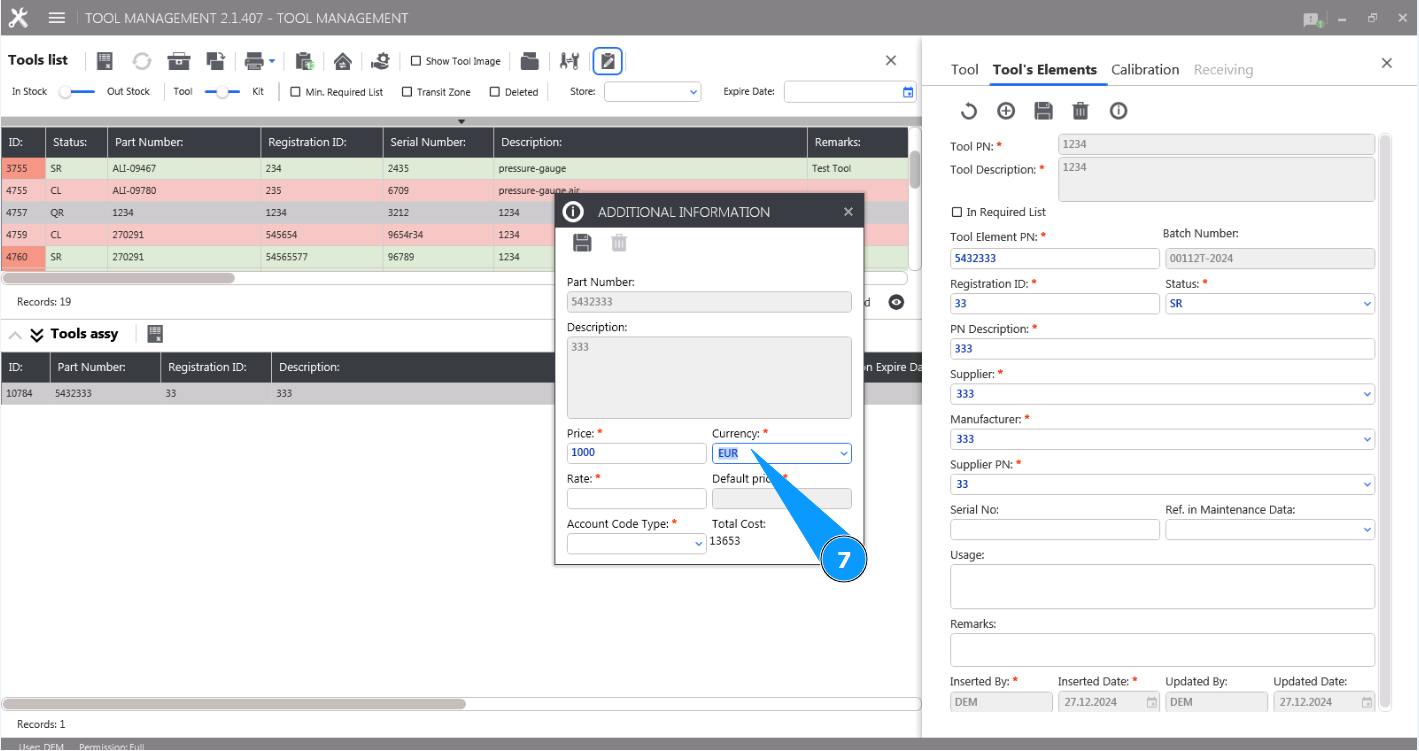Select the row with part number ALI-09467
This screenshot has height=751, width=1419.
coord(454,169)
